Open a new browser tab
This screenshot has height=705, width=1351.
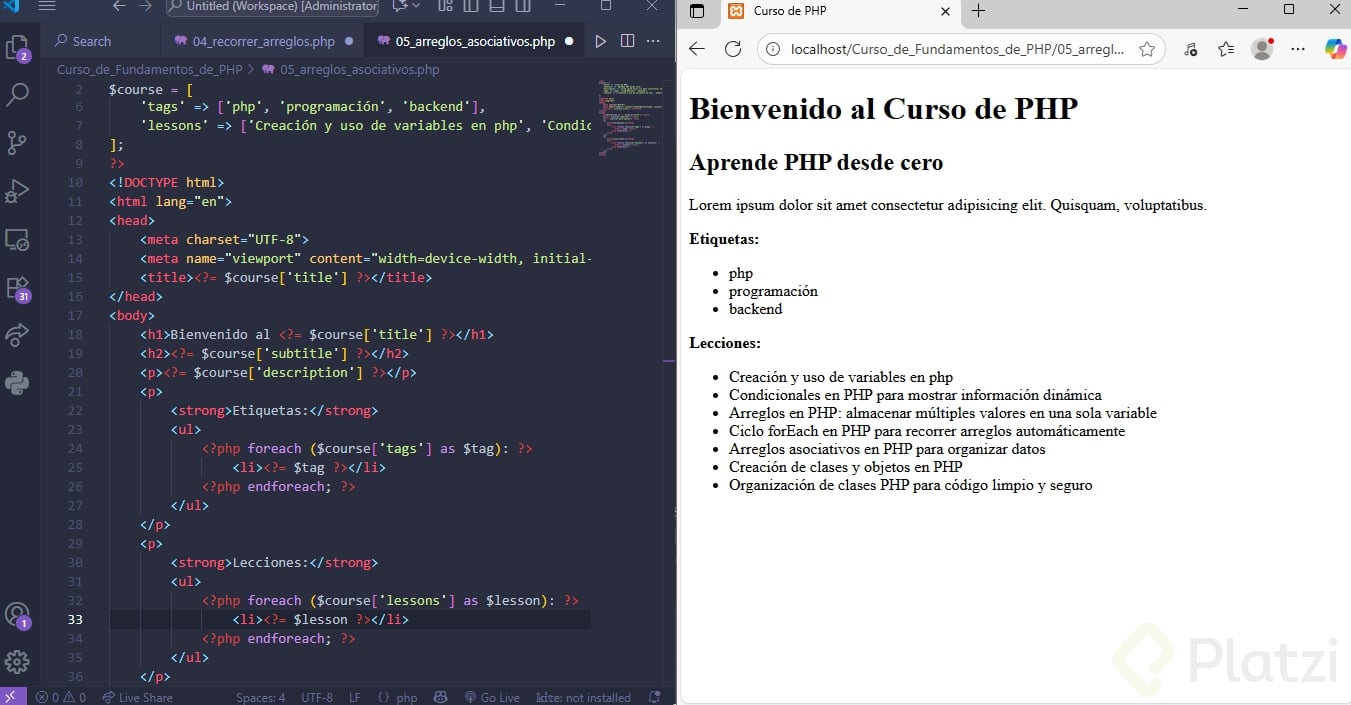pyautogui.click(x=978, y=11)
